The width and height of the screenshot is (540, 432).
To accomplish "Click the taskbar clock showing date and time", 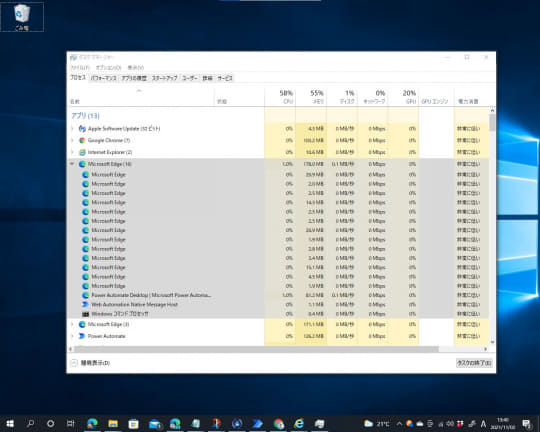I will [x=503, y=424].
